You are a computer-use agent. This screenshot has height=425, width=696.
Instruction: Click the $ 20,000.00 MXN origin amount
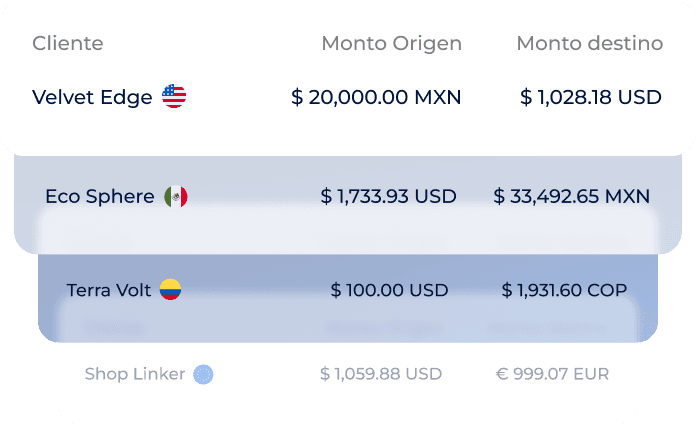pyautogui.click(x=376, y=97)
